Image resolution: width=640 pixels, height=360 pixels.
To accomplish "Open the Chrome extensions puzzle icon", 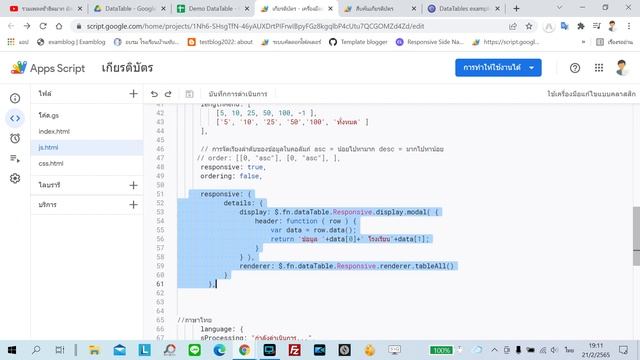I will coord(580,26).
